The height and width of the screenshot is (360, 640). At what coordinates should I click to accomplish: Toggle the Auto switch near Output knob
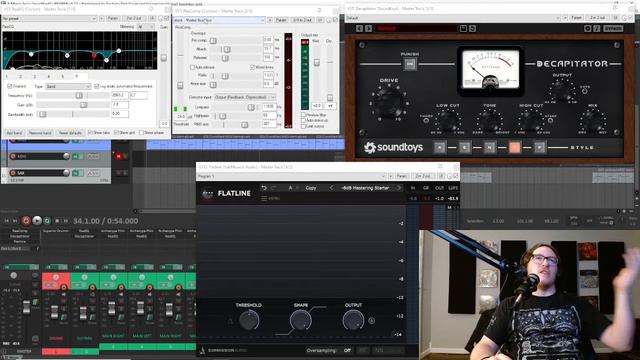tap(584, 91)
